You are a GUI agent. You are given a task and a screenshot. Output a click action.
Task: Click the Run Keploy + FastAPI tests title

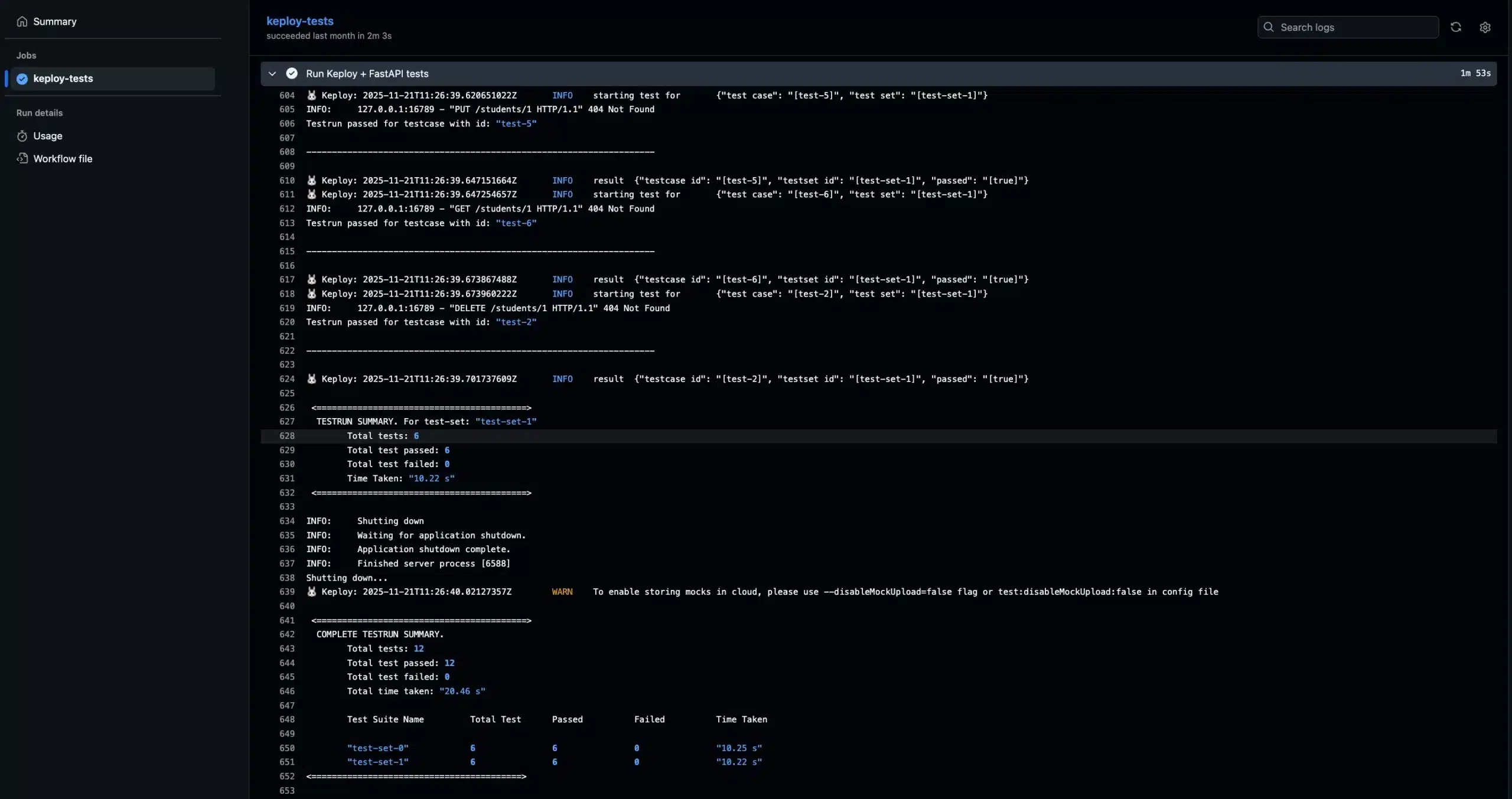(367, 73)
